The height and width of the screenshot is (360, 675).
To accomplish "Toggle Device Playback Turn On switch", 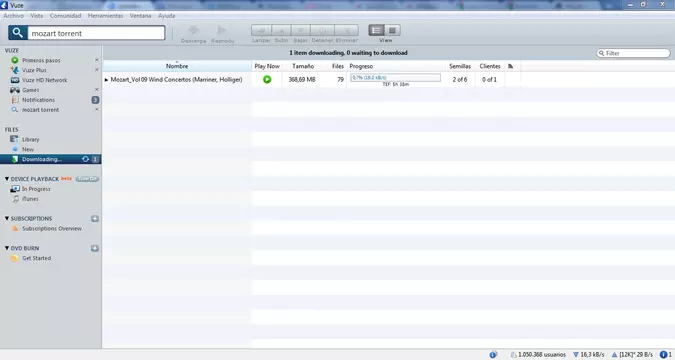I will click(87, 179).
